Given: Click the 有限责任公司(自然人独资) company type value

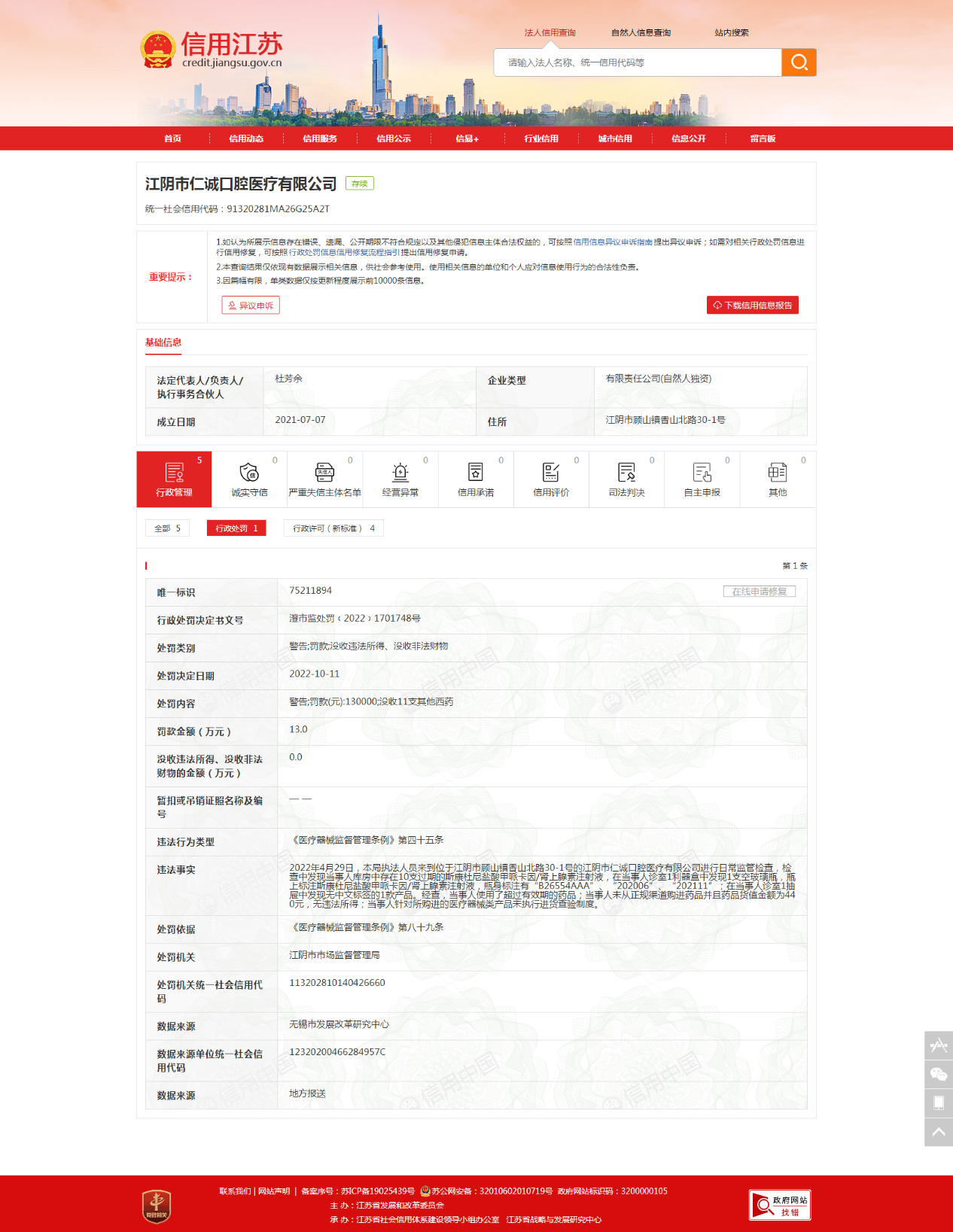Looking at the screenshot, I should 659,379.
